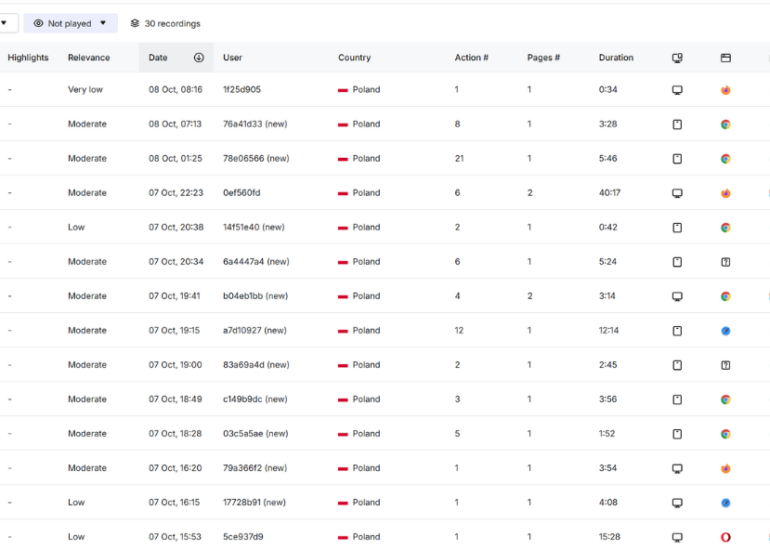
Task: Sort by the Country column header
Action: pyautogui.click(x=354, y=58)
